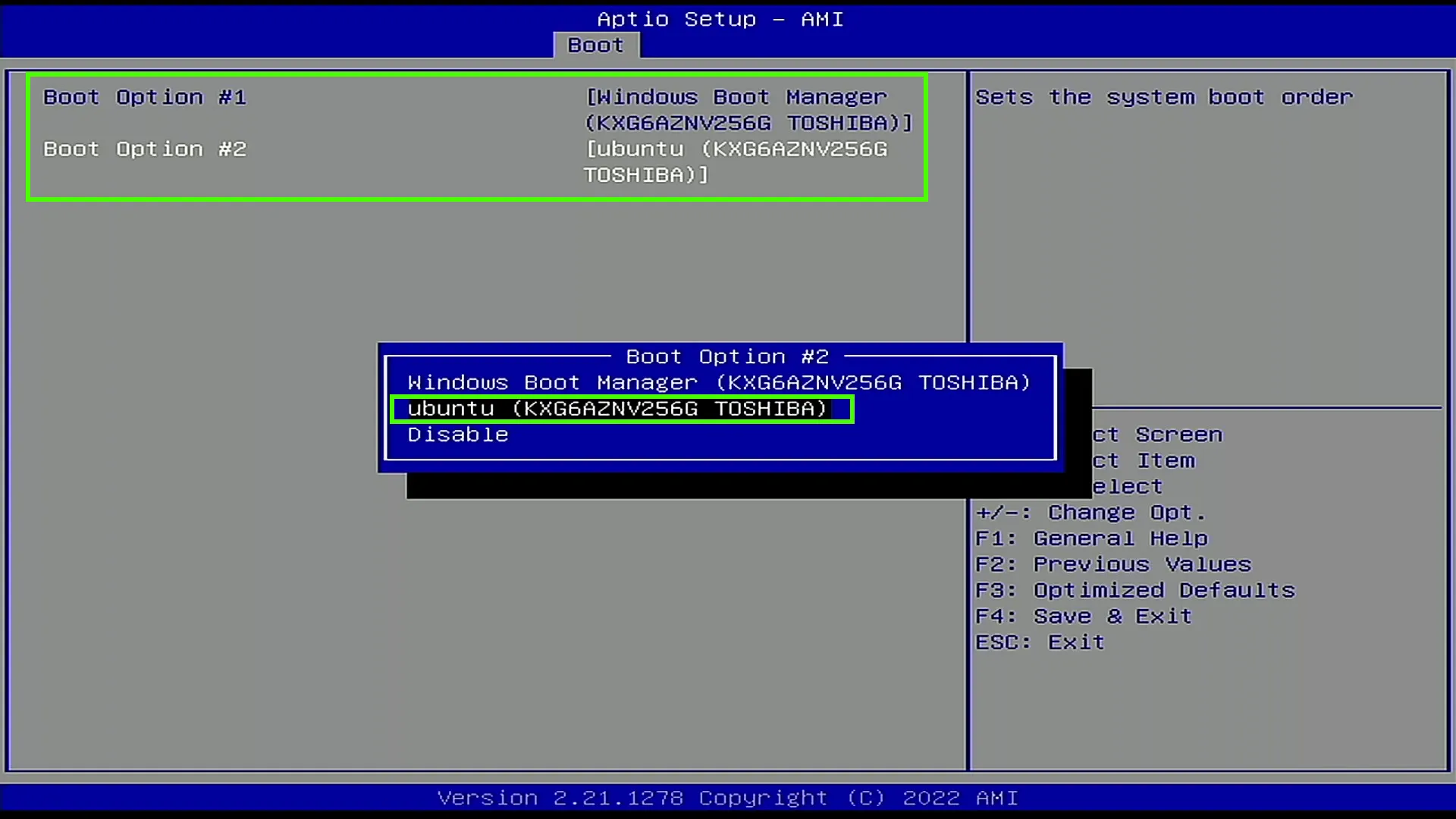
Task: Click the Boot Option #2 popup title
Action: 727,356
